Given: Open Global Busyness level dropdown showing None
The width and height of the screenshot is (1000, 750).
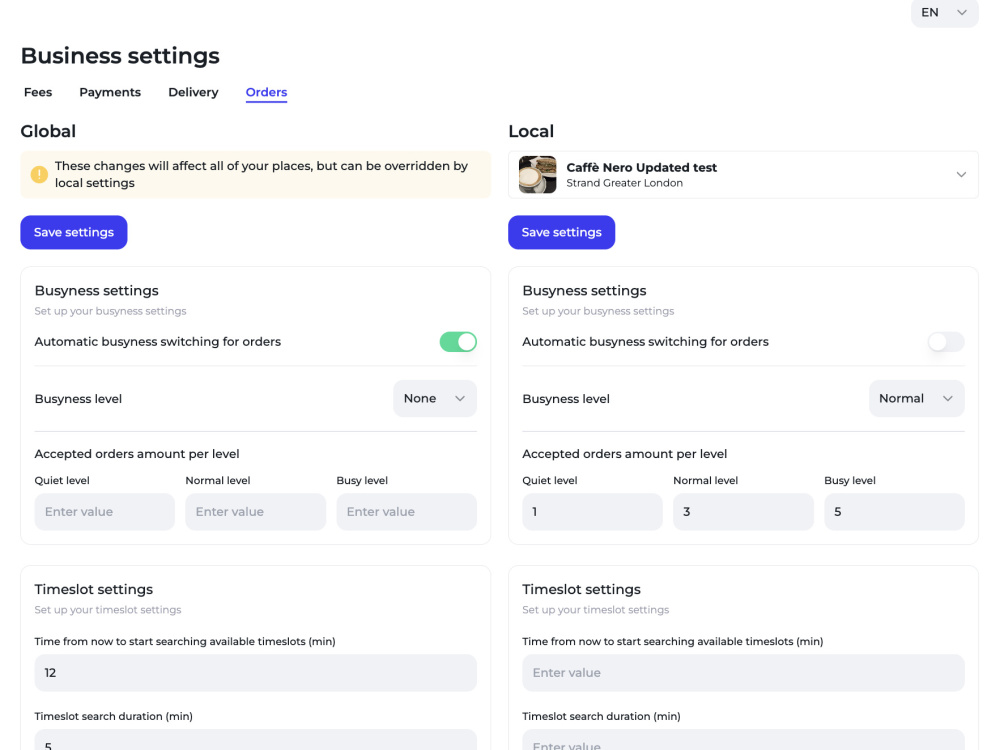Looking at the screenshot, I should (x=435, y=399).
